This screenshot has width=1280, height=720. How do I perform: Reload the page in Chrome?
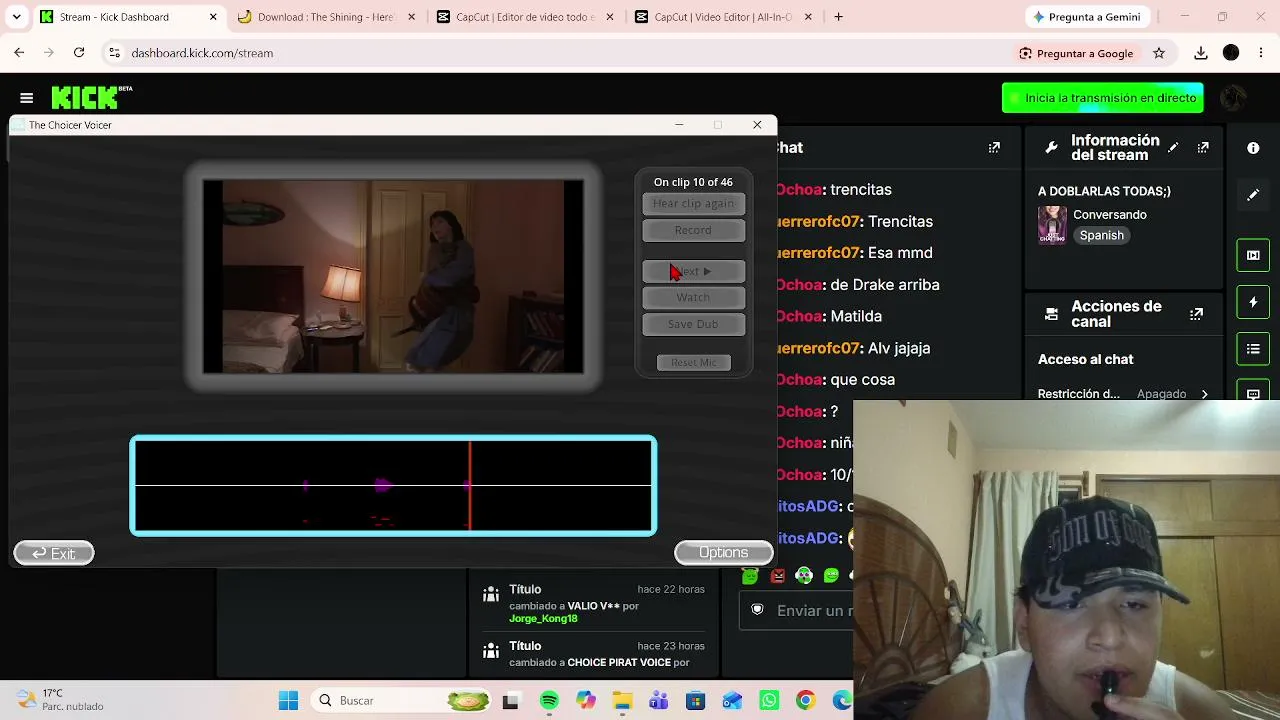point(79,53)
